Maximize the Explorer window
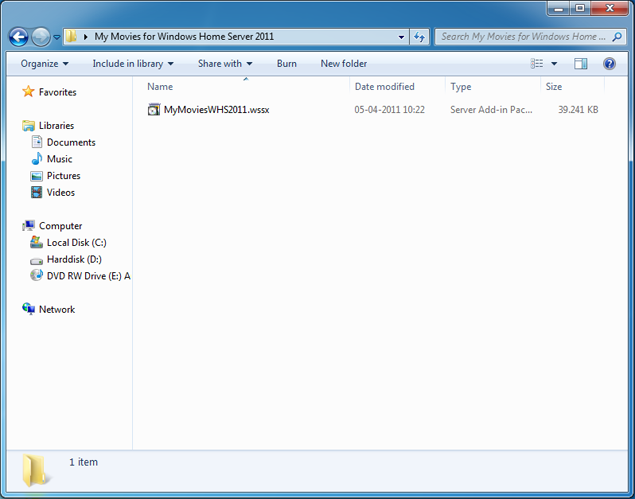The height and width of the screenshot is (499, 635). click(x=580, y=8)
